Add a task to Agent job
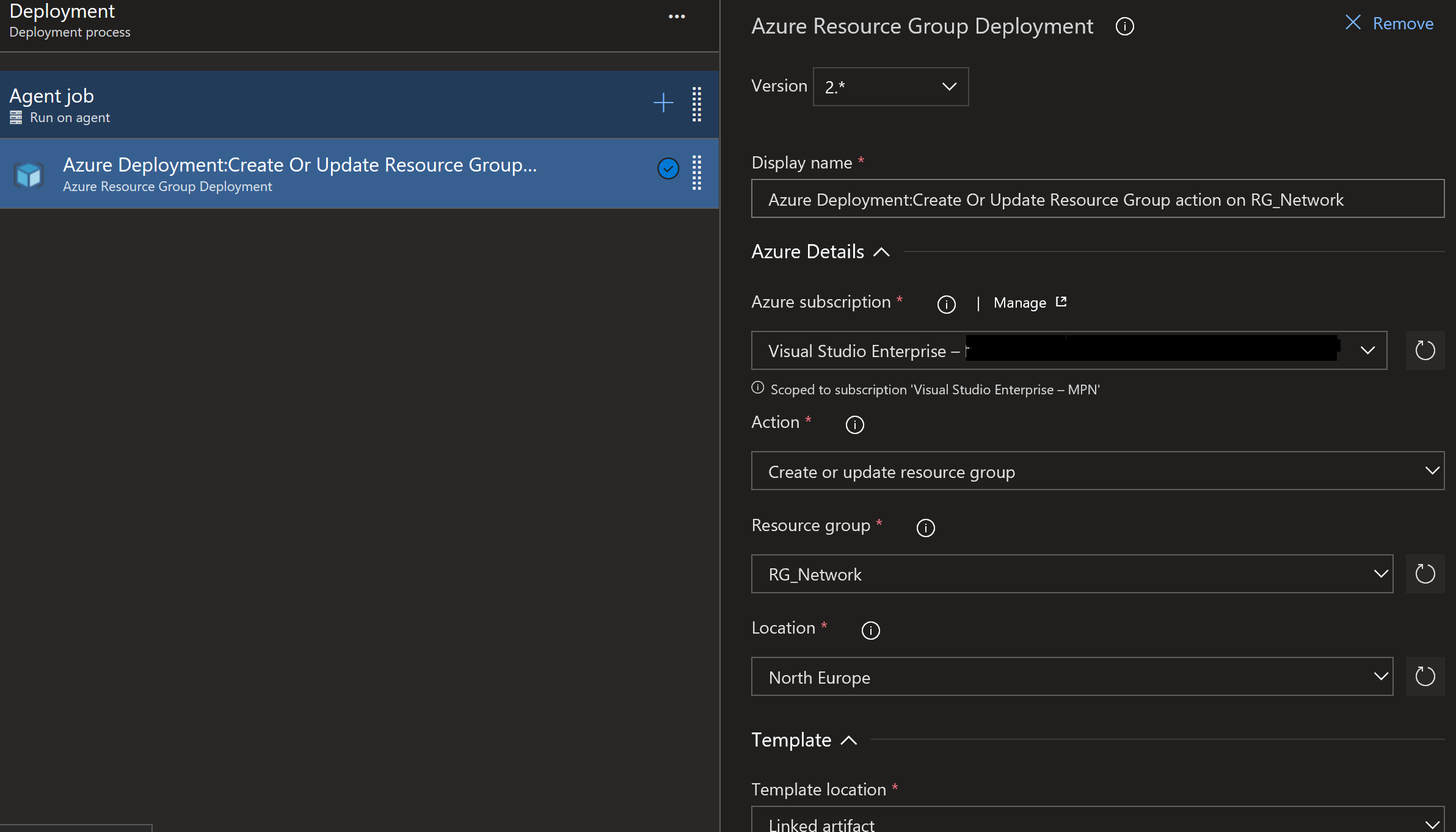Image resolution: width=1456 pixels, height=832 pixels. point(663,103)
